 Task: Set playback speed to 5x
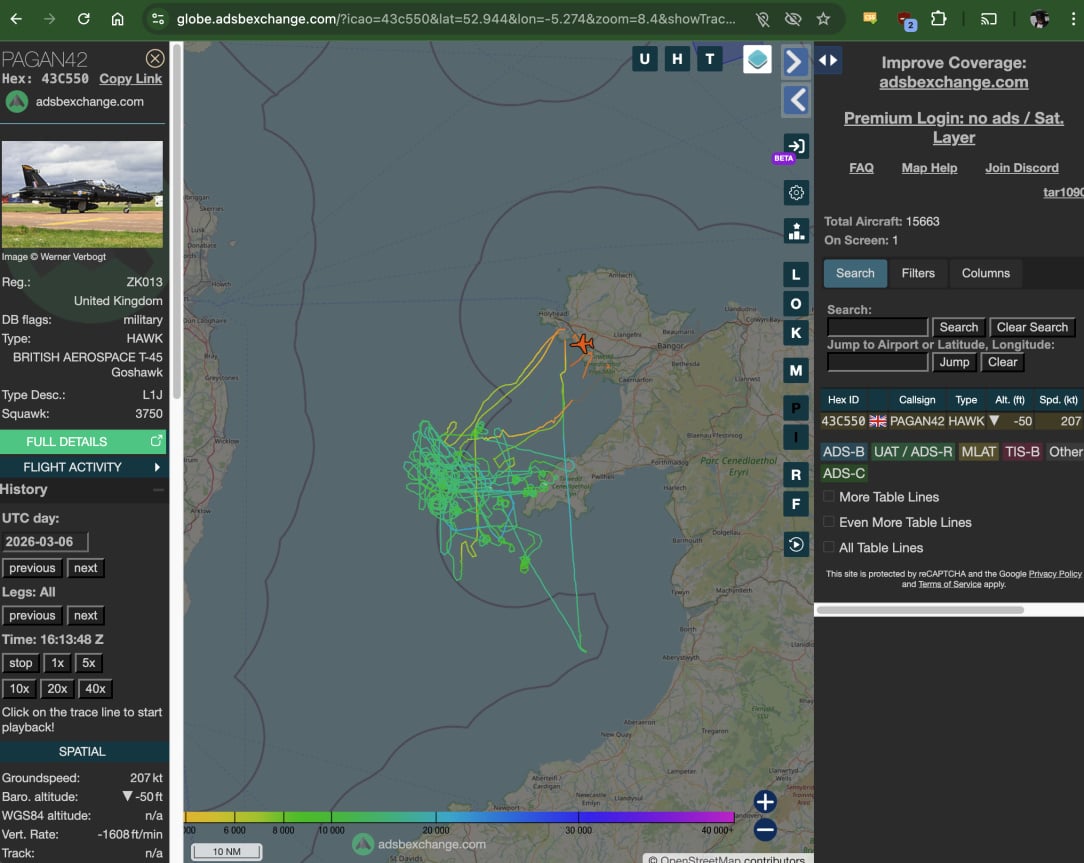coord(88,664)
